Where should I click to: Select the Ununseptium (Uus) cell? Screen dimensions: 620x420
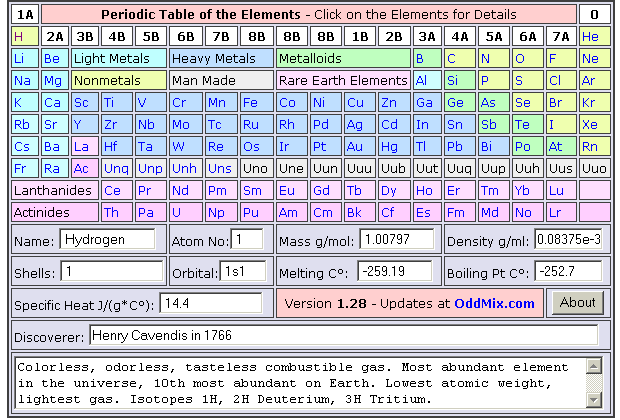coord(561,169)
